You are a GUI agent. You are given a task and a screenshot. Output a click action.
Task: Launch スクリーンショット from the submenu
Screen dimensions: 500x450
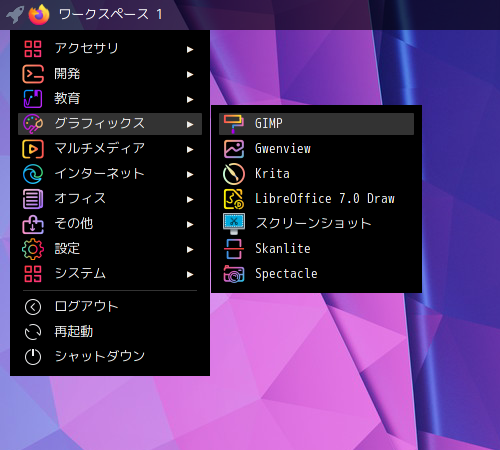pos(316,224)
